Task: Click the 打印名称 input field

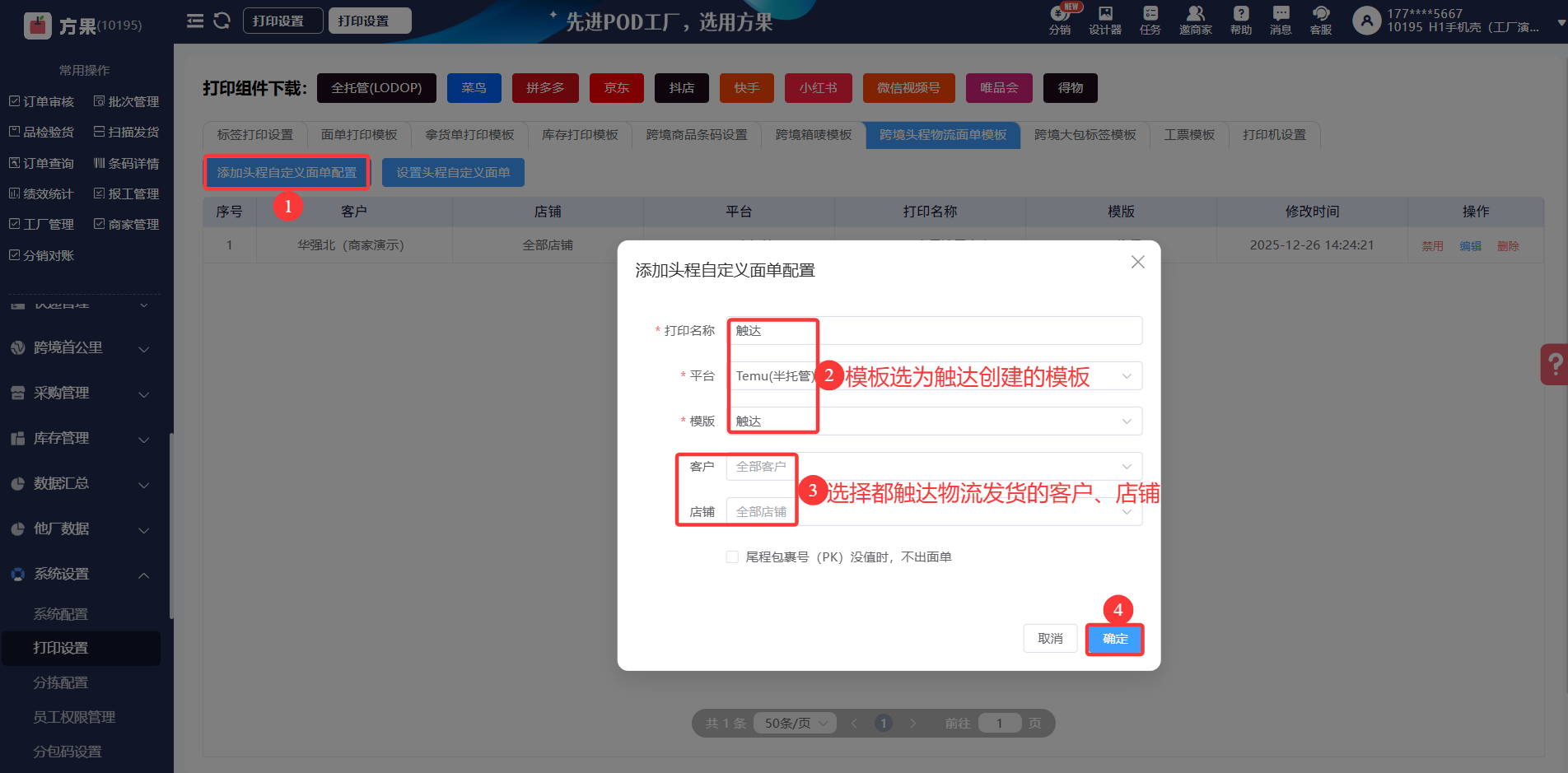Action: [934, 331]
